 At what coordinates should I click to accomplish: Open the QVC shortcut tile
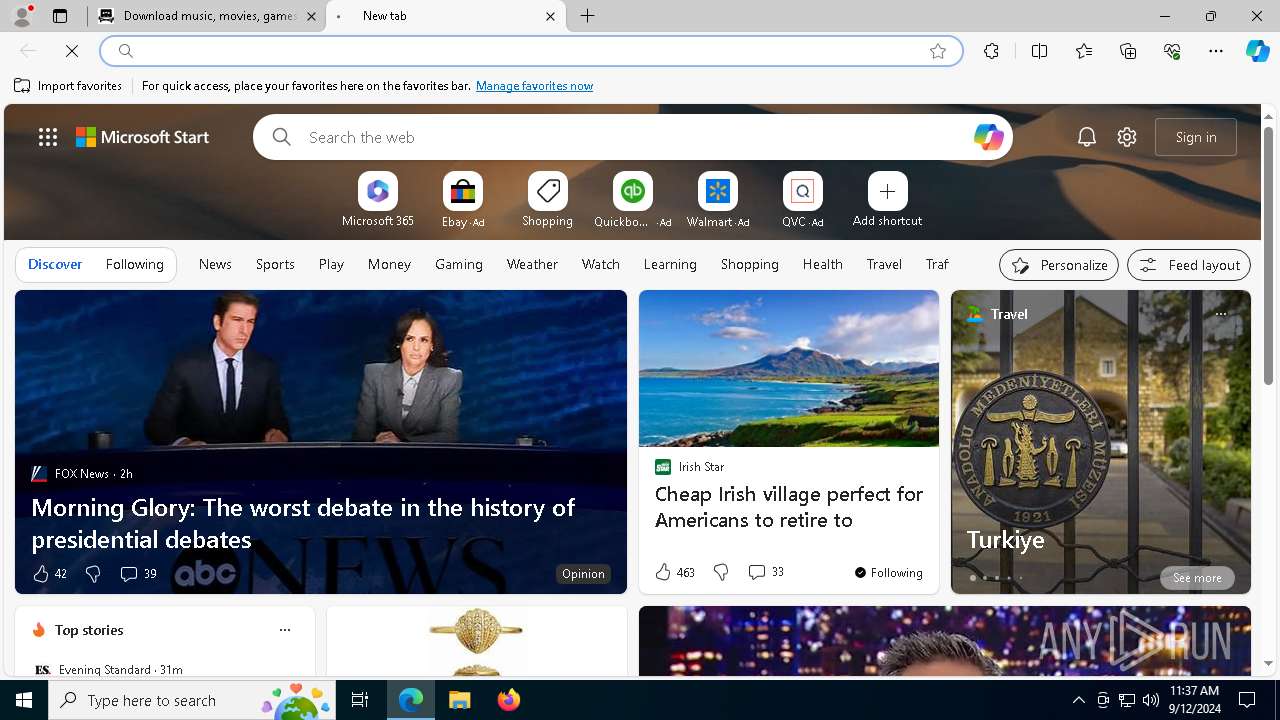tap(802, 200)
